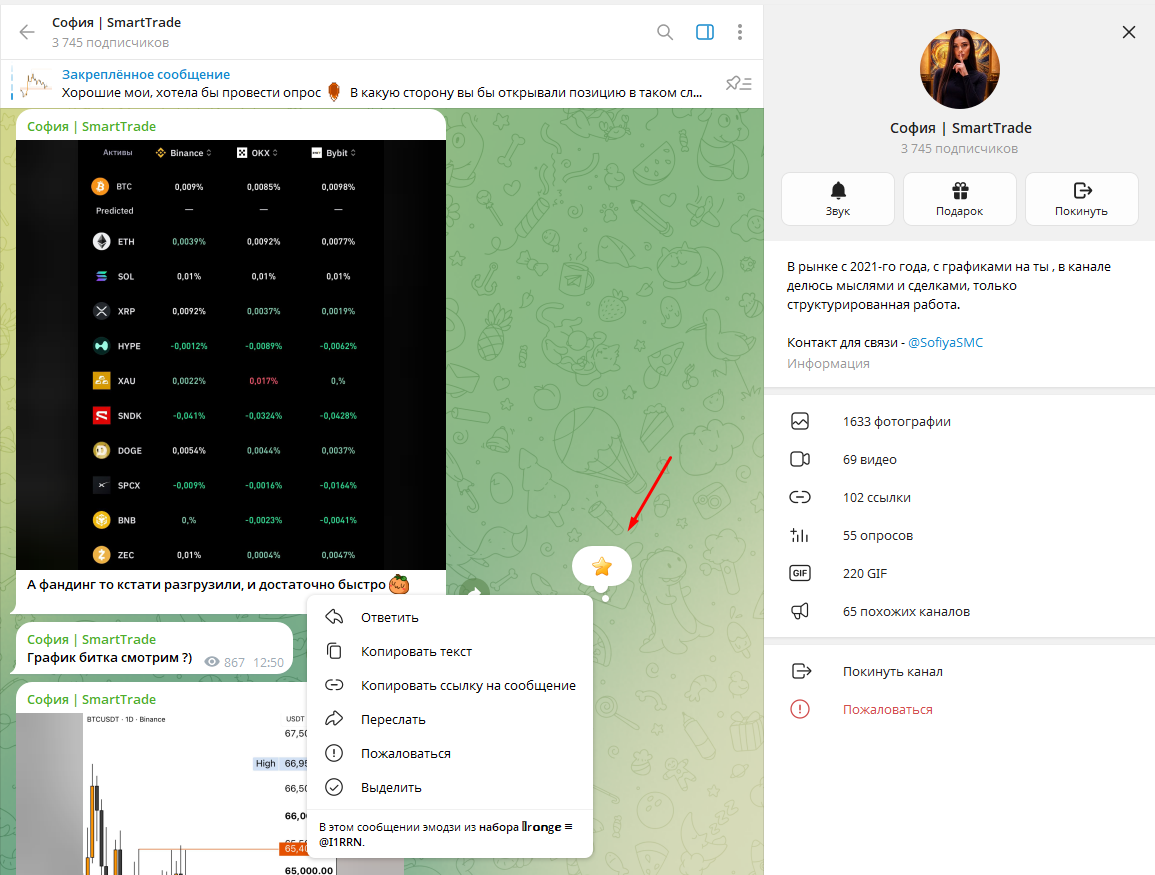Click the Покинуть button under the profile

(1081, 199)
